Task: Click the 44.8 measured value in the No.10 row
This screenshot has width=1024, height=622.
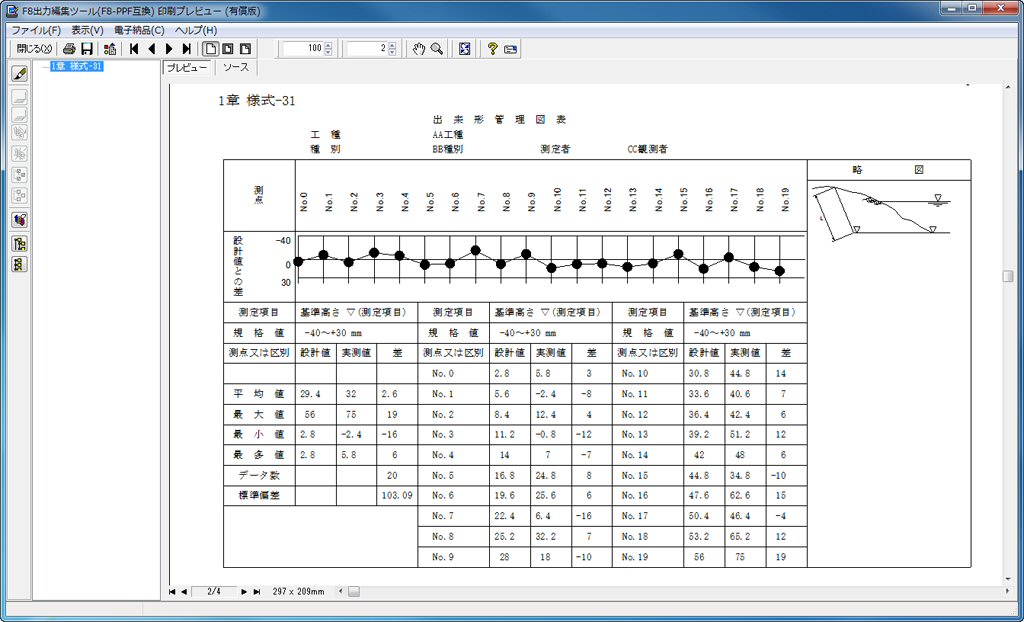Action: [743, 374]
